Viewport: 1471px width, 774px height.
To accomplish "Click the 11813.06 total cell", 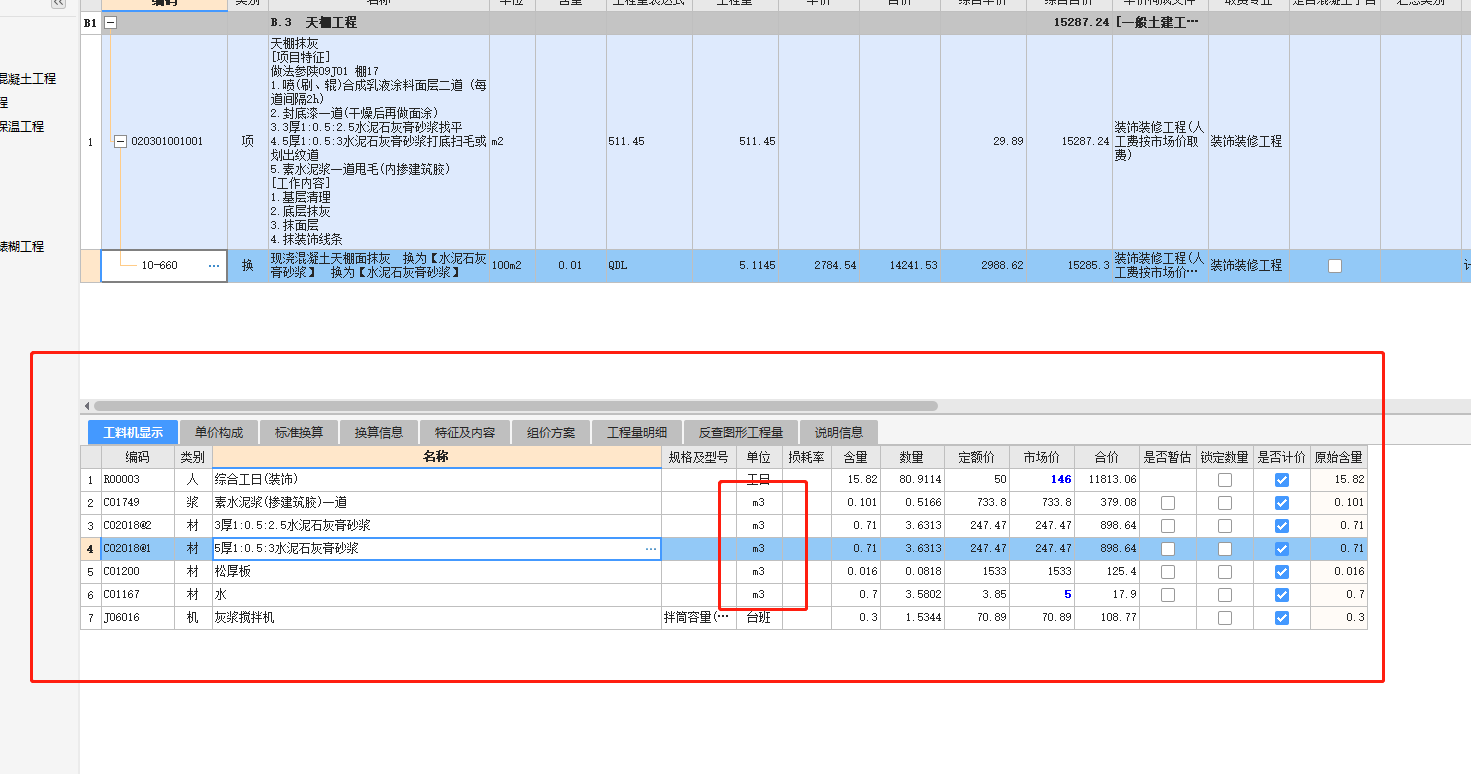I will (x=1107, y=480).
